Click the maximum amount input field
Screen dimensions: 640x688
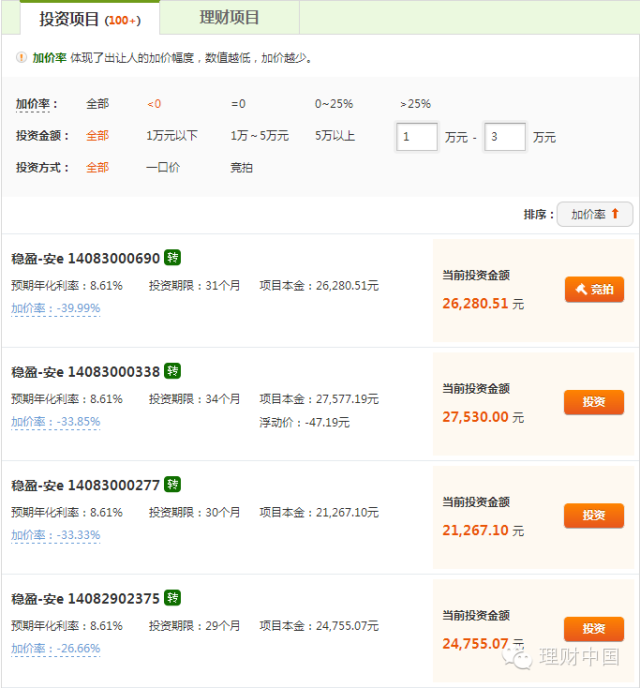505,137
